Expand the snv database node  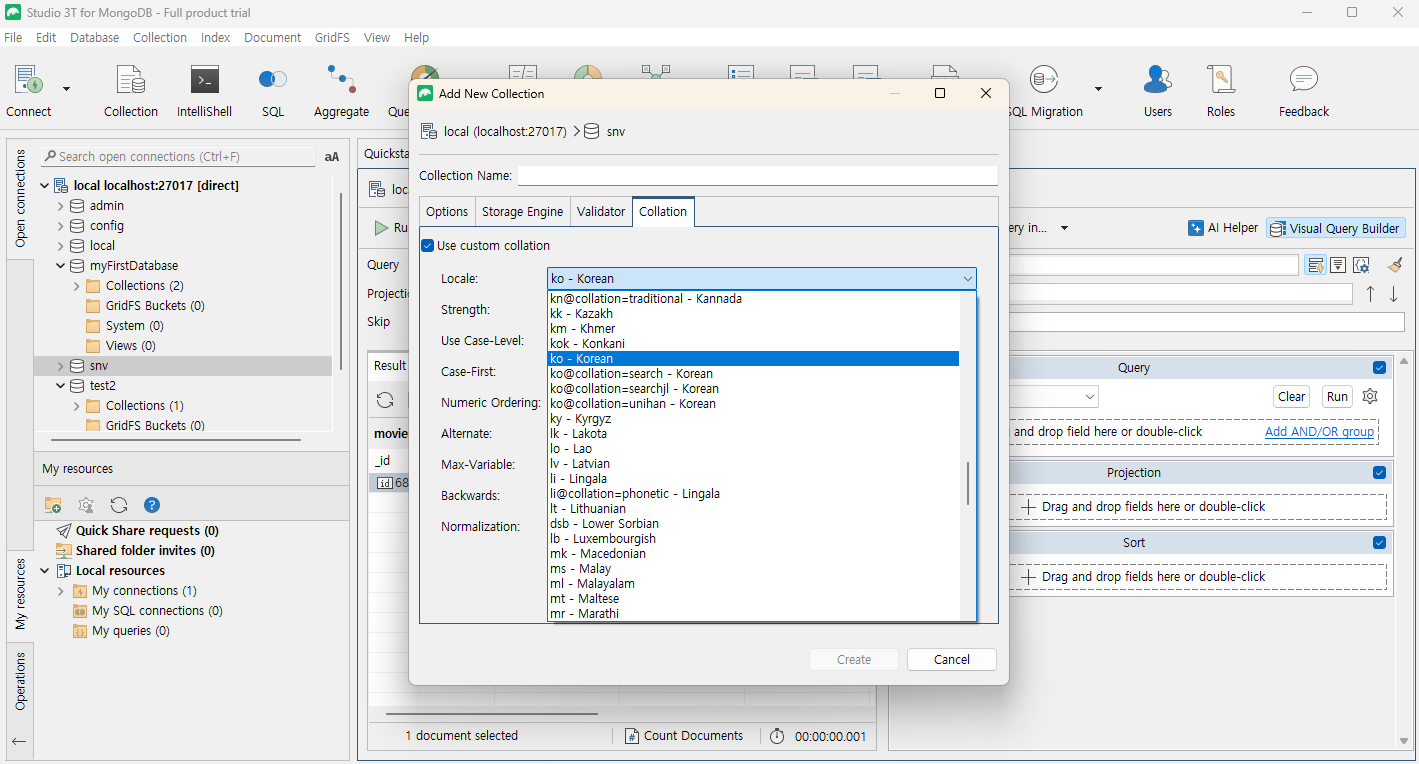click(x=61, y=366)
